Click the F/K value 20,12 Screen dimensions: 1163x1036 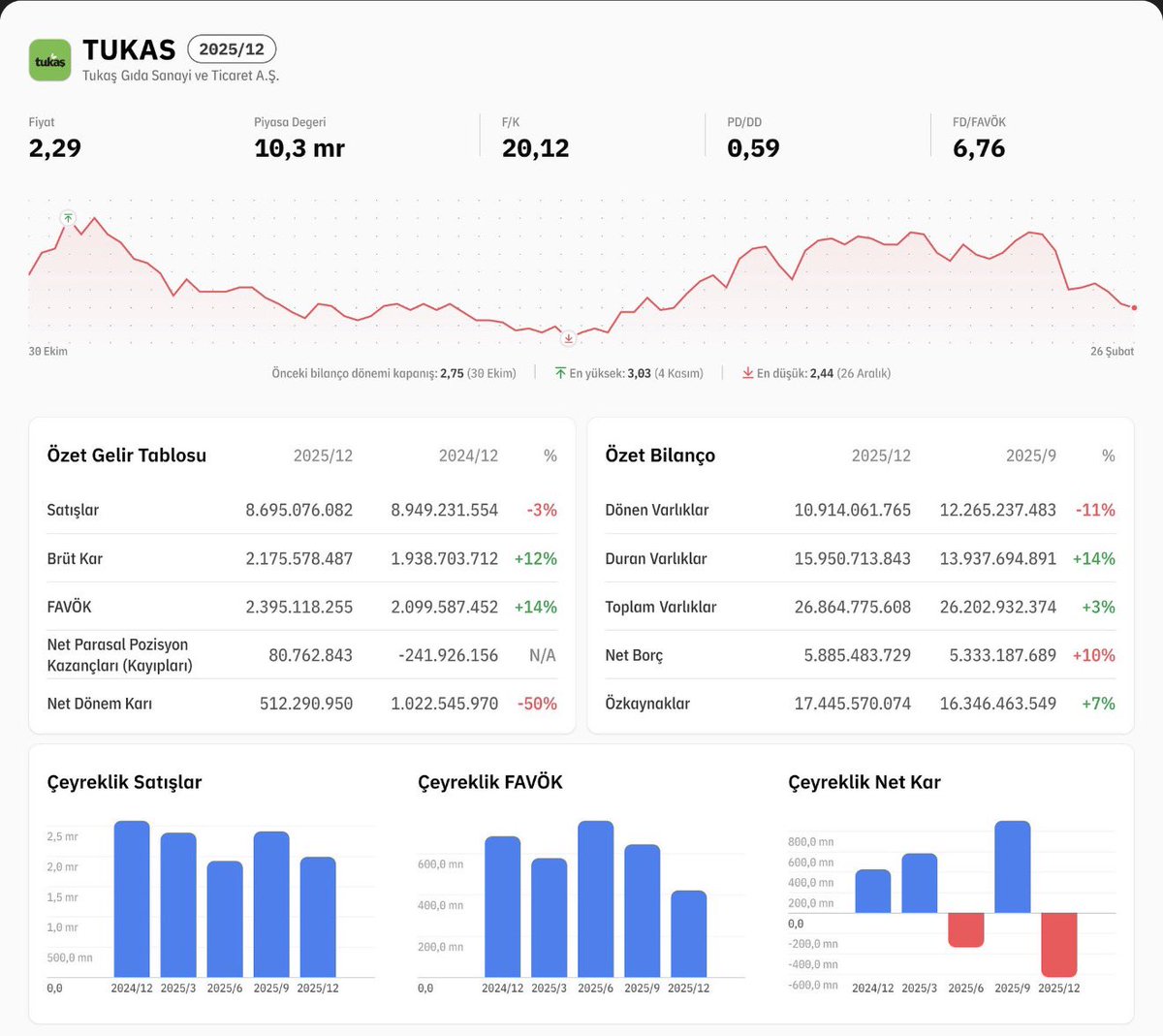[x=536, y=148]
